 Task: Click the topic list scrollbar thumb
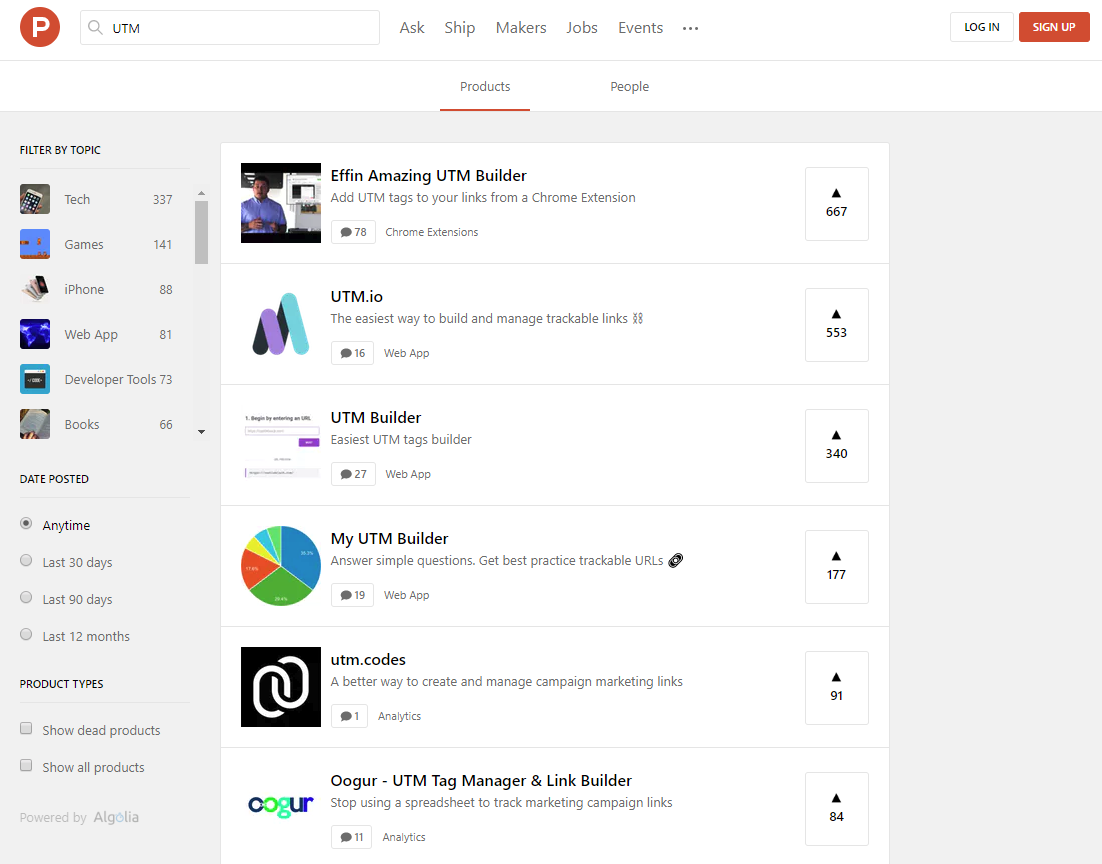[202, 232]
